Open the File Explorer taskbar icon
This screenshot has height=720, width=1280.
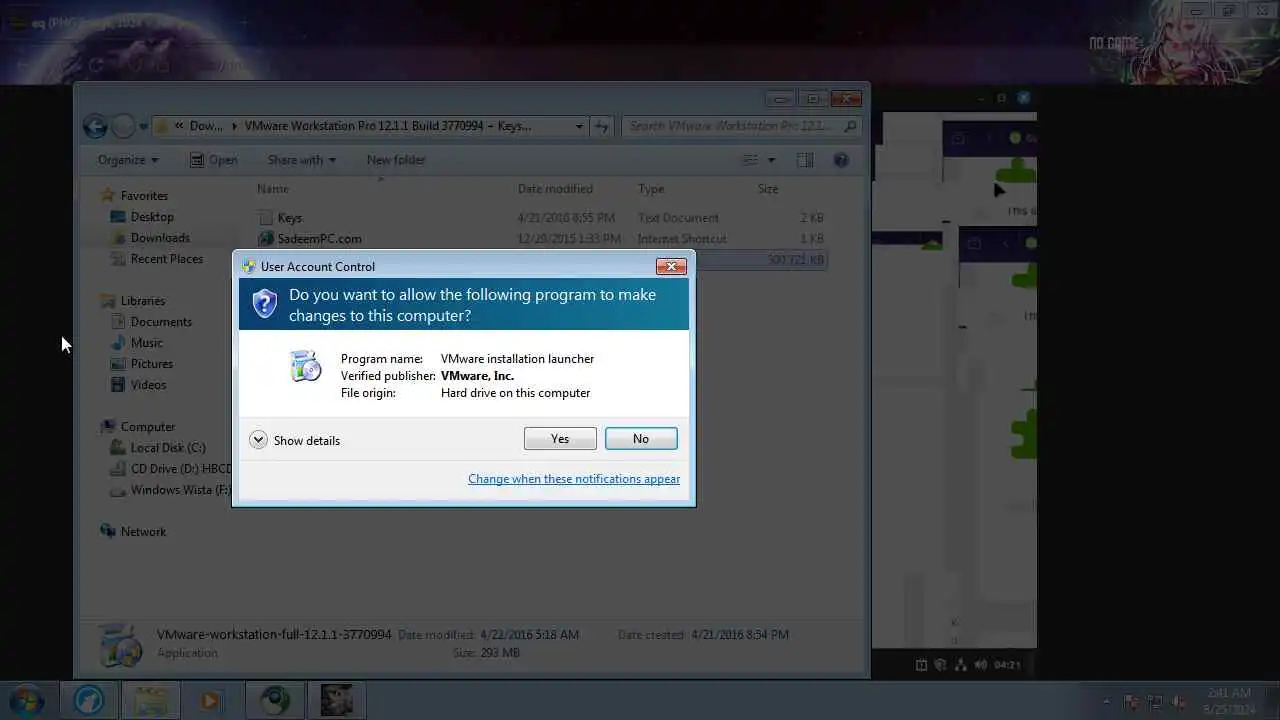[151, 700]
